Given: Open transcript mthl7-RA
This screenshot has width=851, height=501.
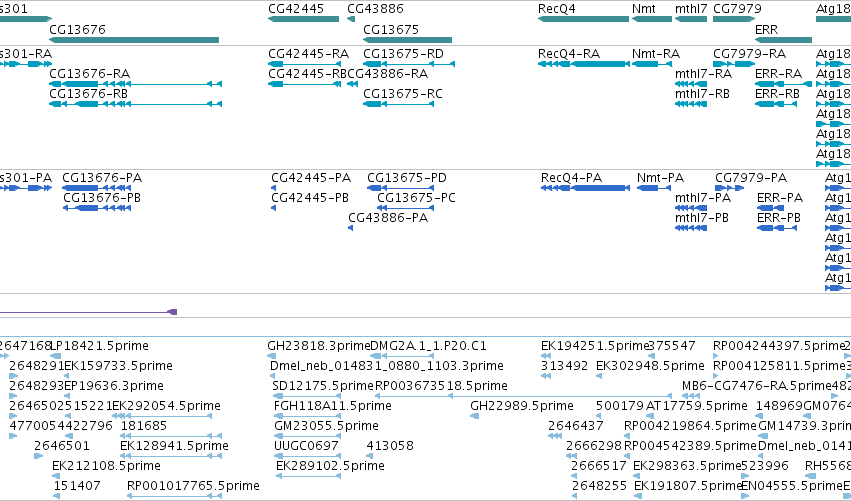Looking at the screenshot, I should pyautogui.click(x=703, y=73).
